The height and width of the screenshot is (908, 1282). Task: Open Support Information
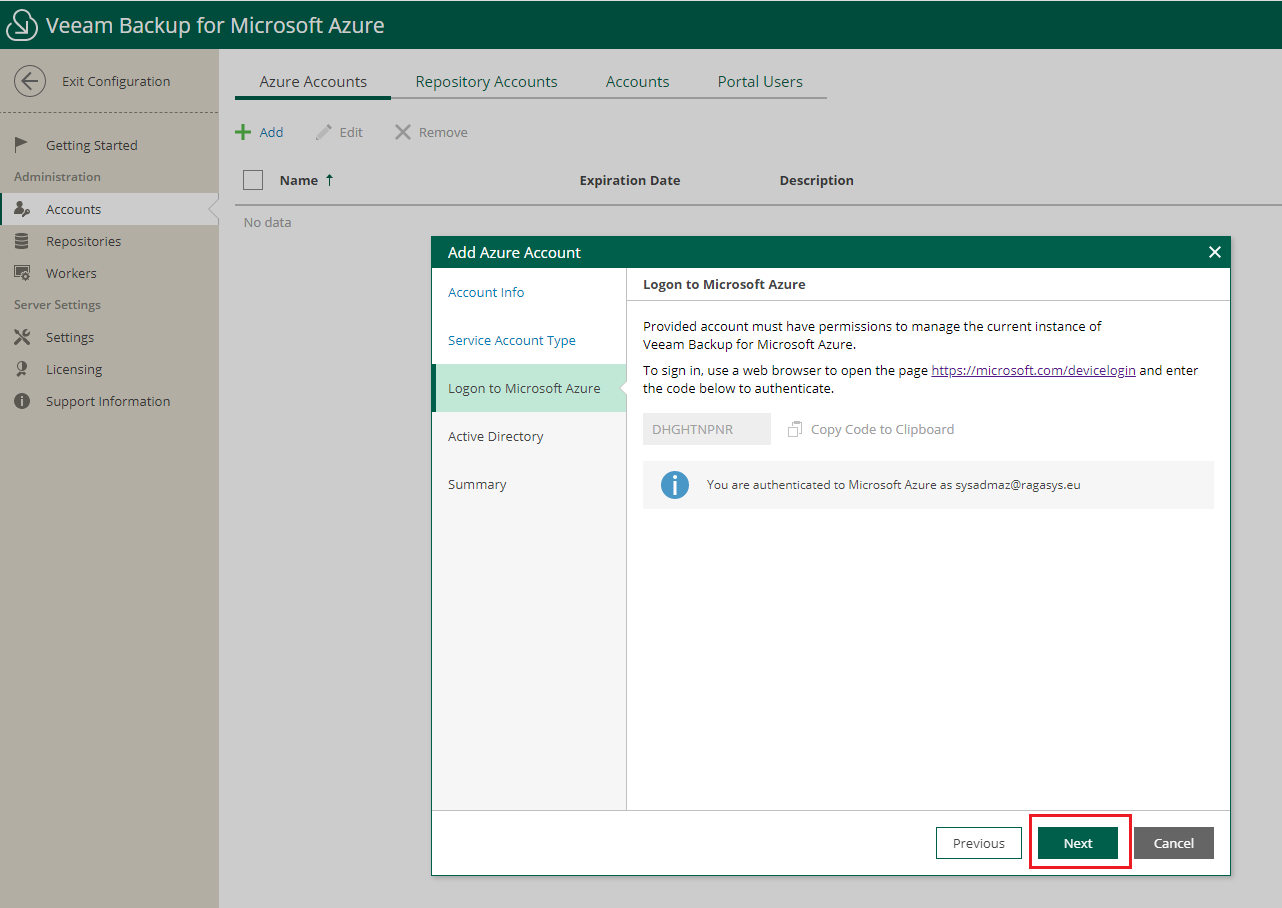(x=106, y=400)
